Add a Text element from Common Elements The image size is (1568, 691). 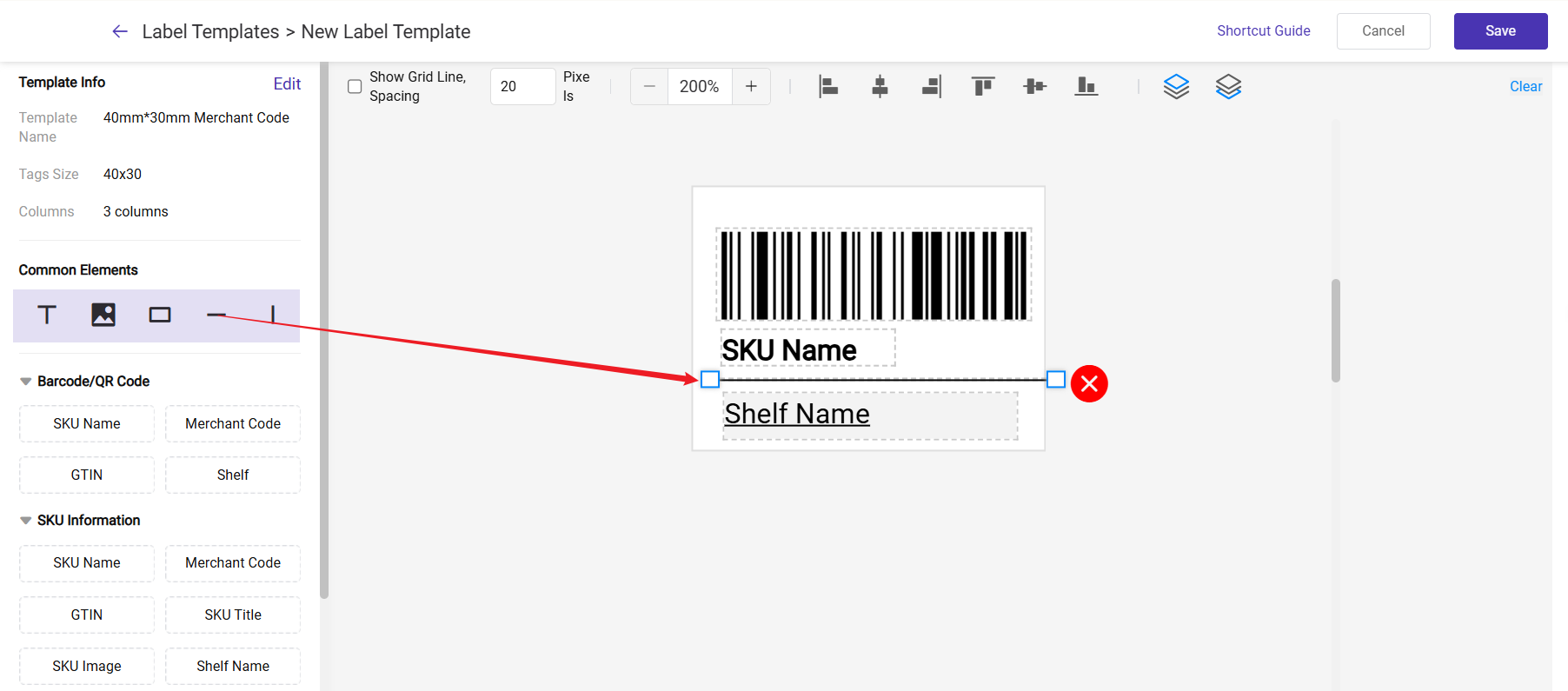point(47,315)
